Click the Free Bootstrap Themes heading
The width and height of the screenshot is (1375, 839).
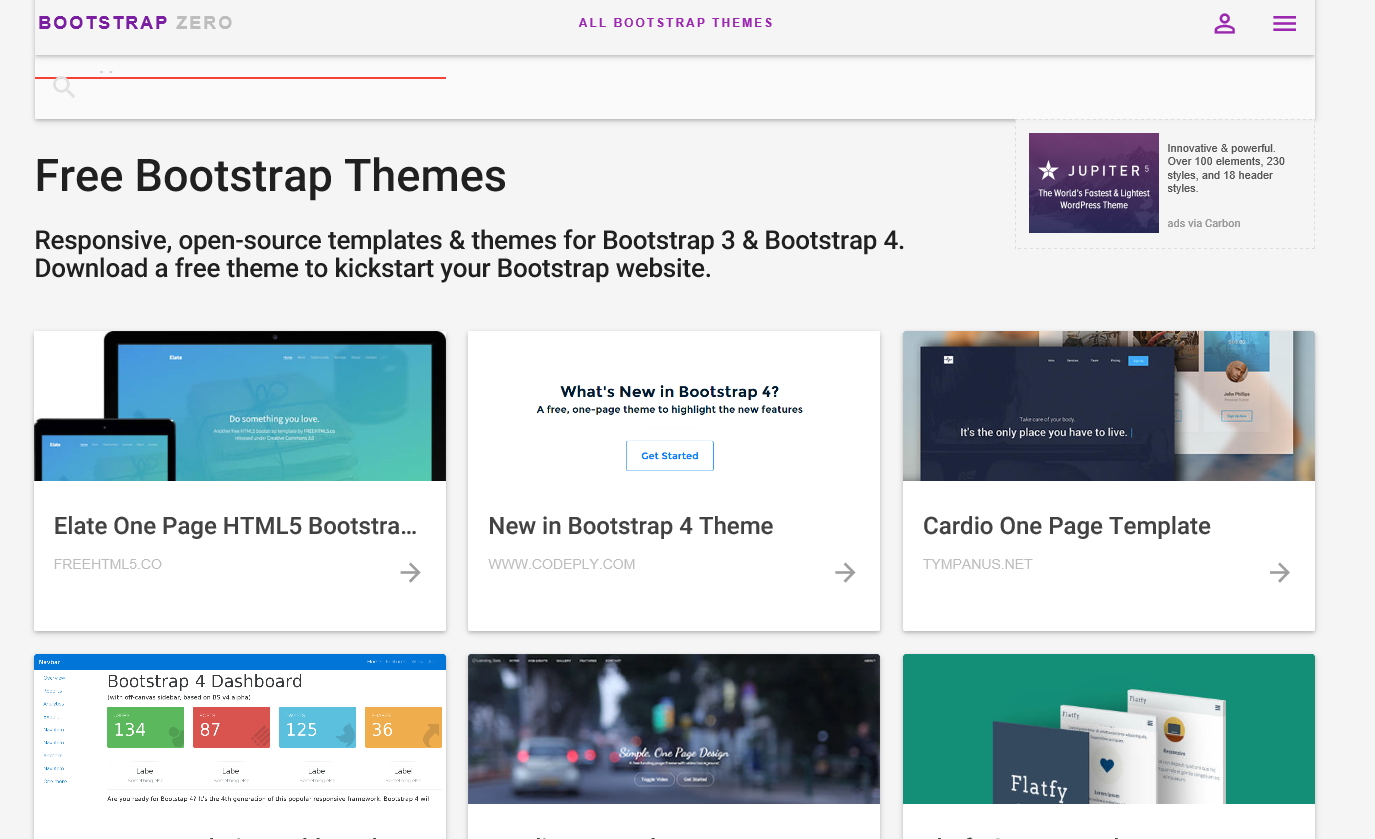(271, 176)
